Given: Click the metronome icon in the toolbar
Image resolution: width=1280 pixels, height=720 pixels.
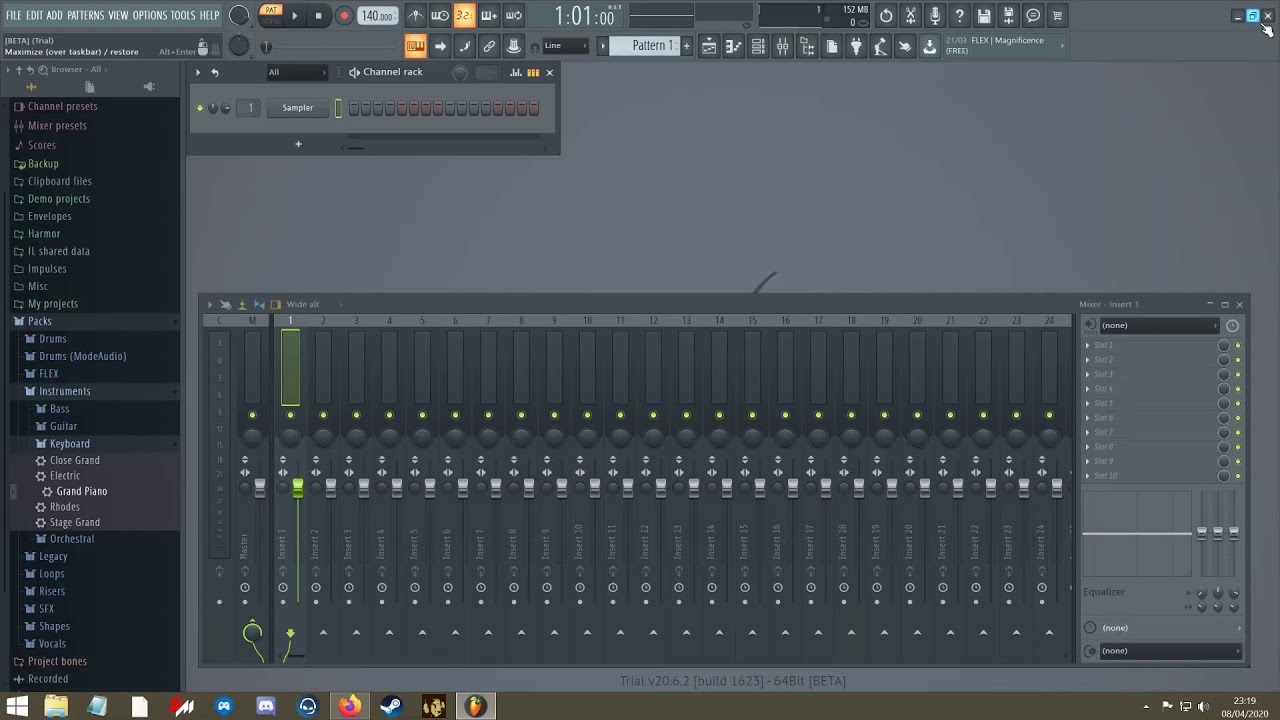Looking at the screenshot, I should tap(415, 16).
